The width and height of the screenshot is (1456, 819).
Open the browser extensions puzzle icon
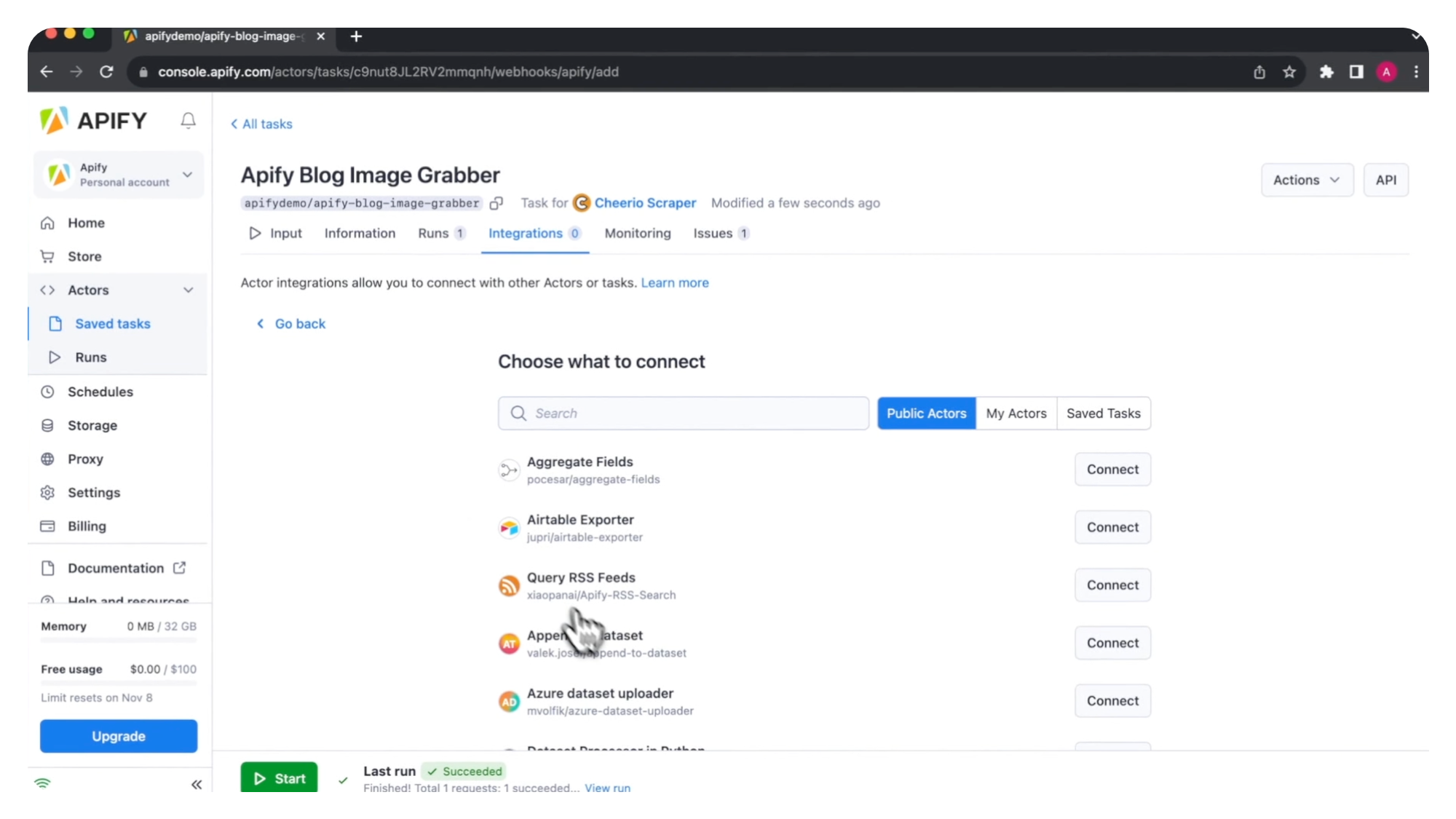click(1326, 72)
